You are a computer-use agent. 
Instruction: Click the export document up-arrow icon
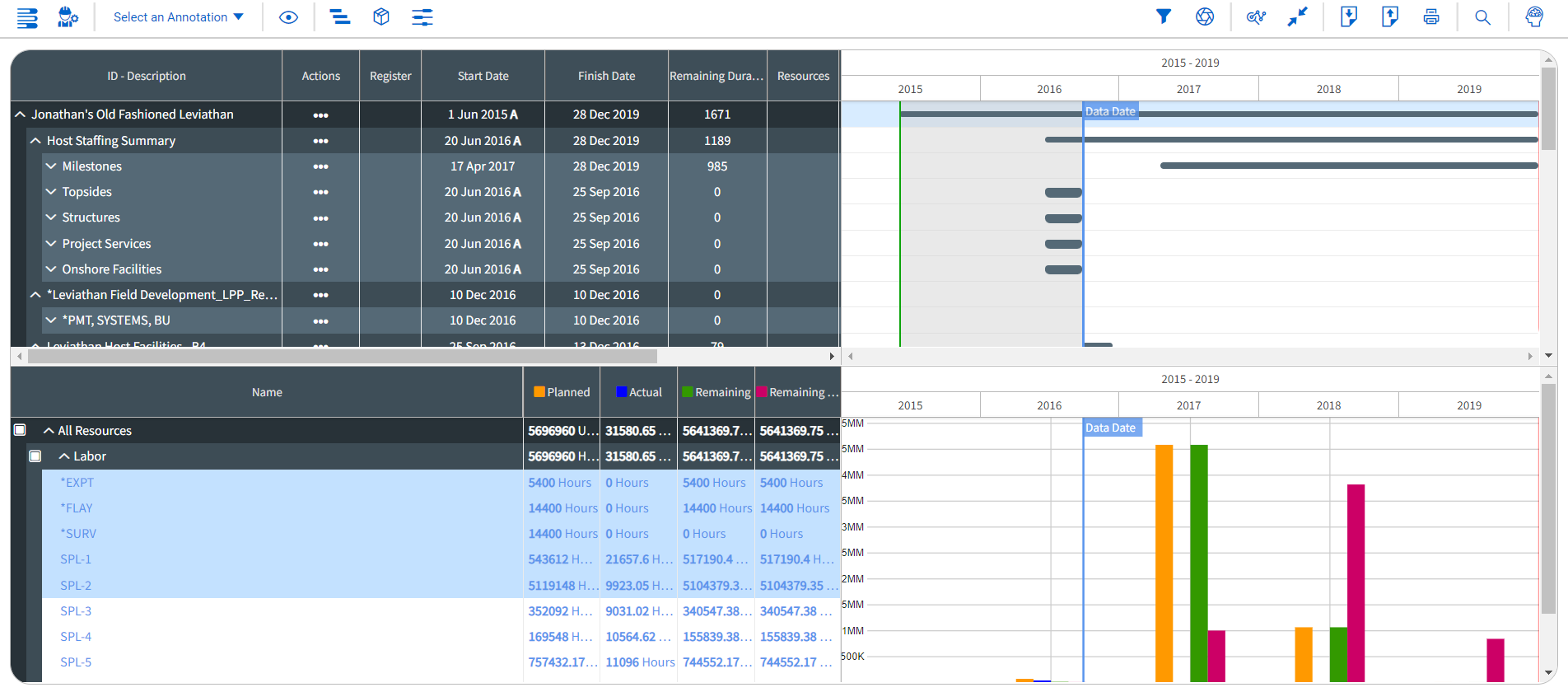1390,16
